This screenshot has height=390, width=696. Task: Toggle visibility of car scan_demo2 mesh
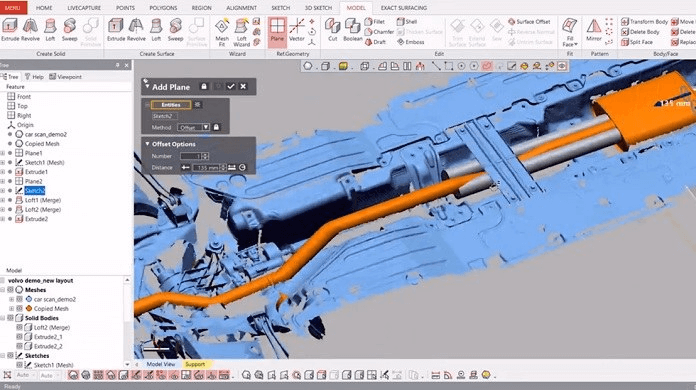[20, 299]
